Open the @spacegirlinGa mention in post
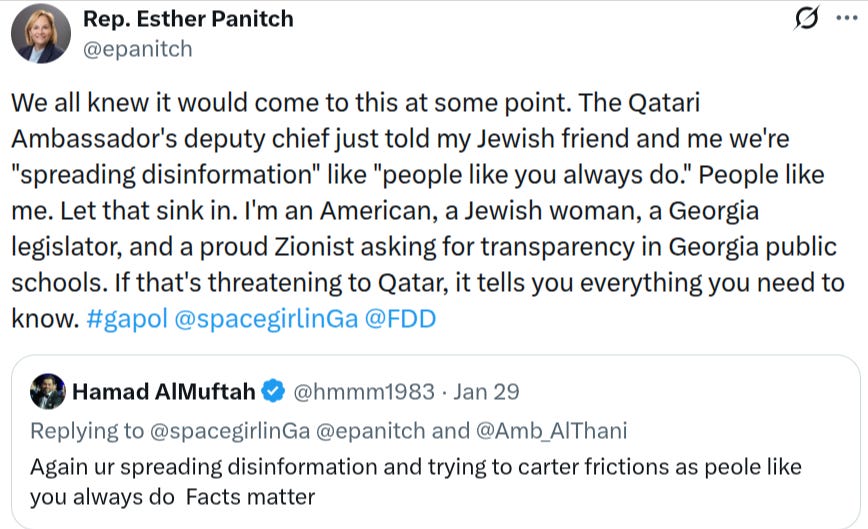Viewport: 868px width, 529px height. pos(266,319)
